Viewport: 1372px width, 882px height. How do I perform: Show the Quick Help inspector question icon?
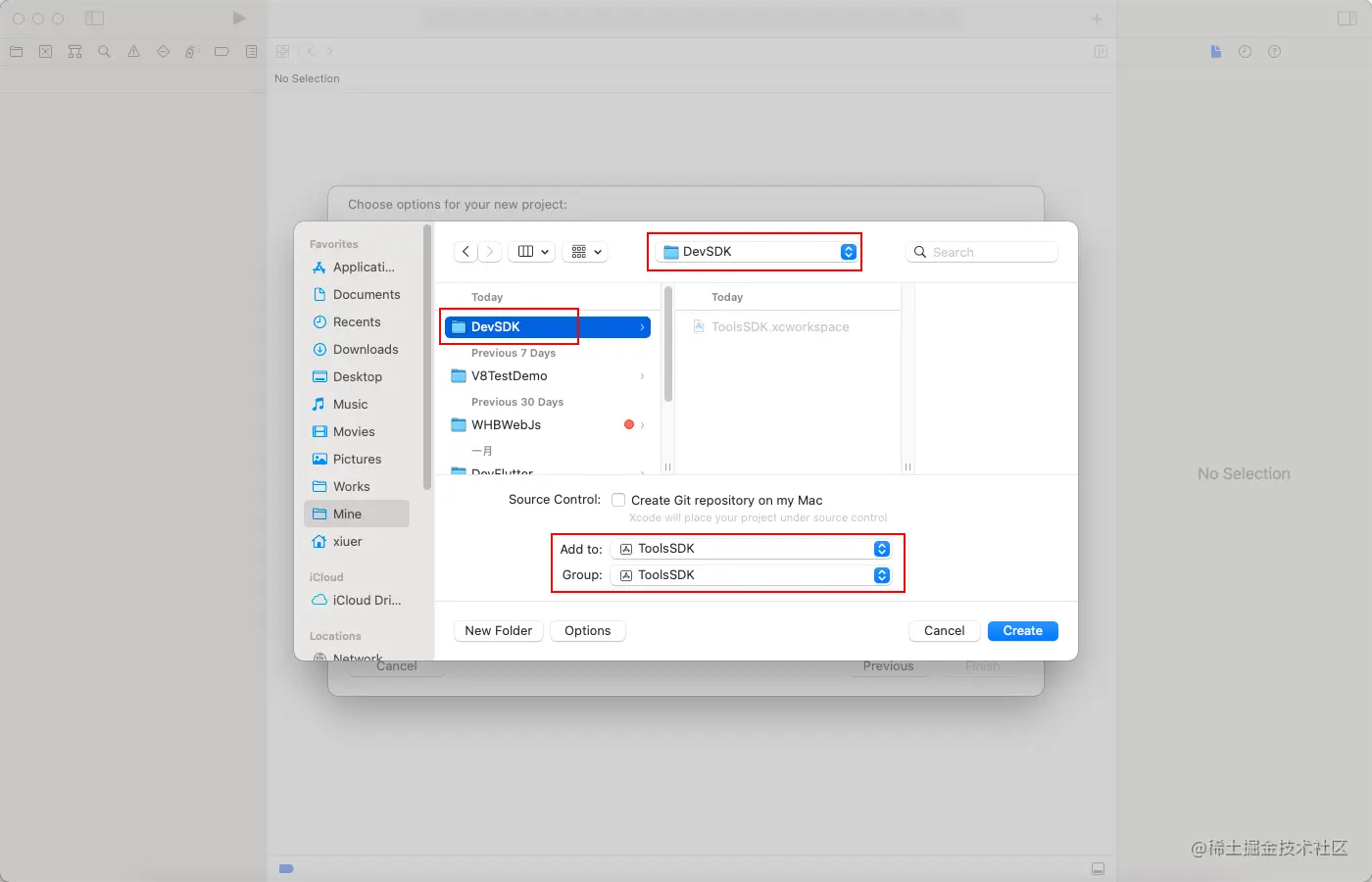pyautogui.click(x=1274, y=52)
